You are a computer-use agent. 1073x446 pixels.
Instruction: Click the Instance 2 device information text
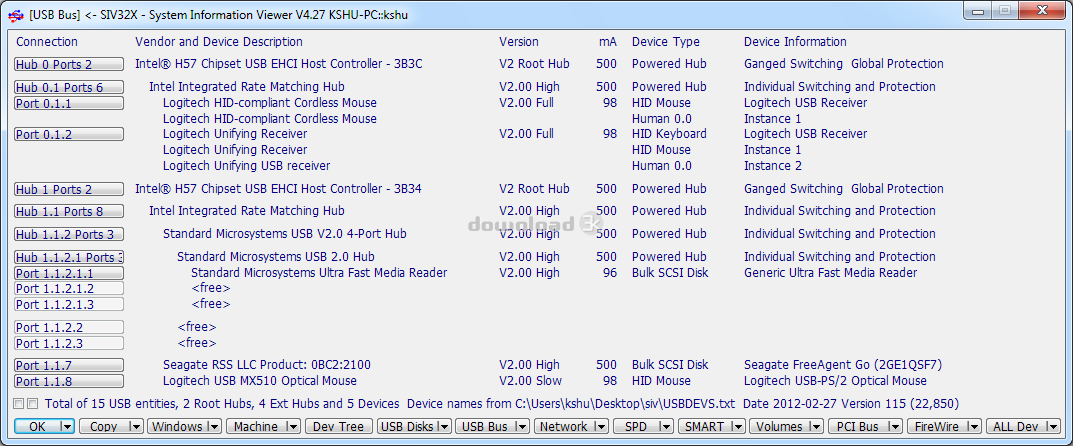coord(773,166)
